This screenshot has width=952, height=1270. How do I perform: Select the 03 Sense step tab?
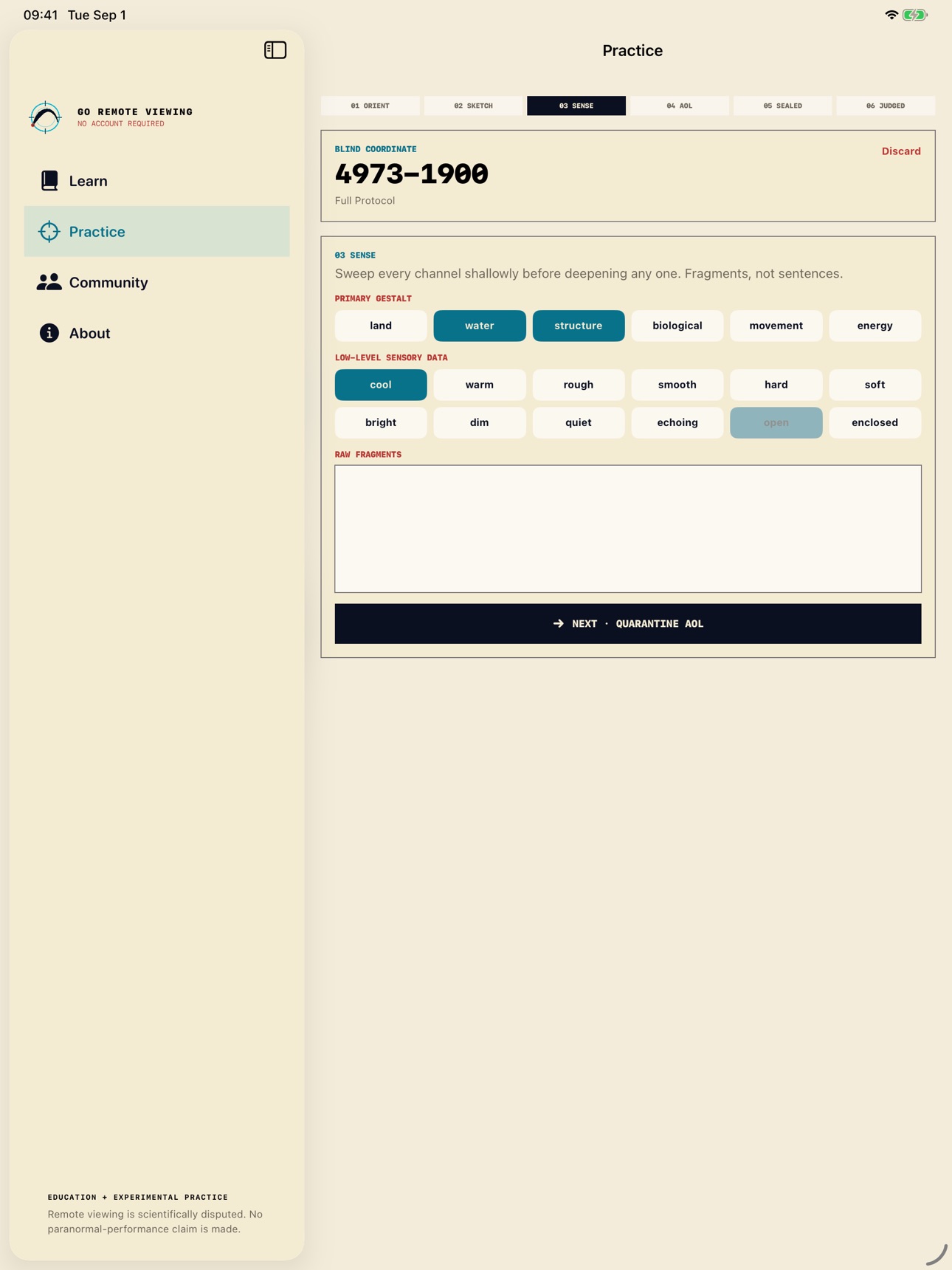pos(576,106)
